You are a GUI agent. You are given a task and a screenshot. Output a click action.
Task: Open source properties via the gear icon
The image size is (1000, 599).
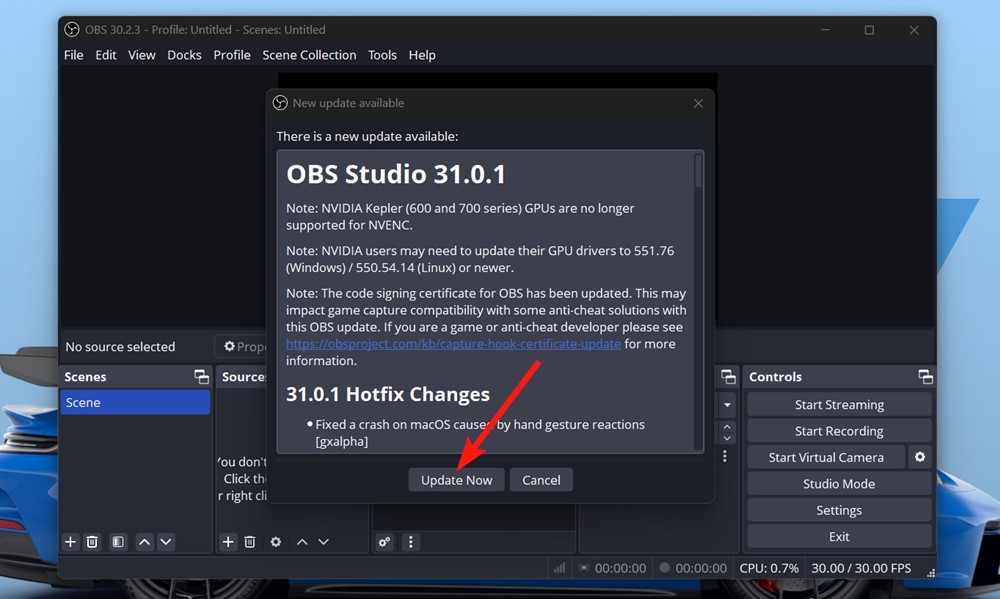(x=276, y=541)
